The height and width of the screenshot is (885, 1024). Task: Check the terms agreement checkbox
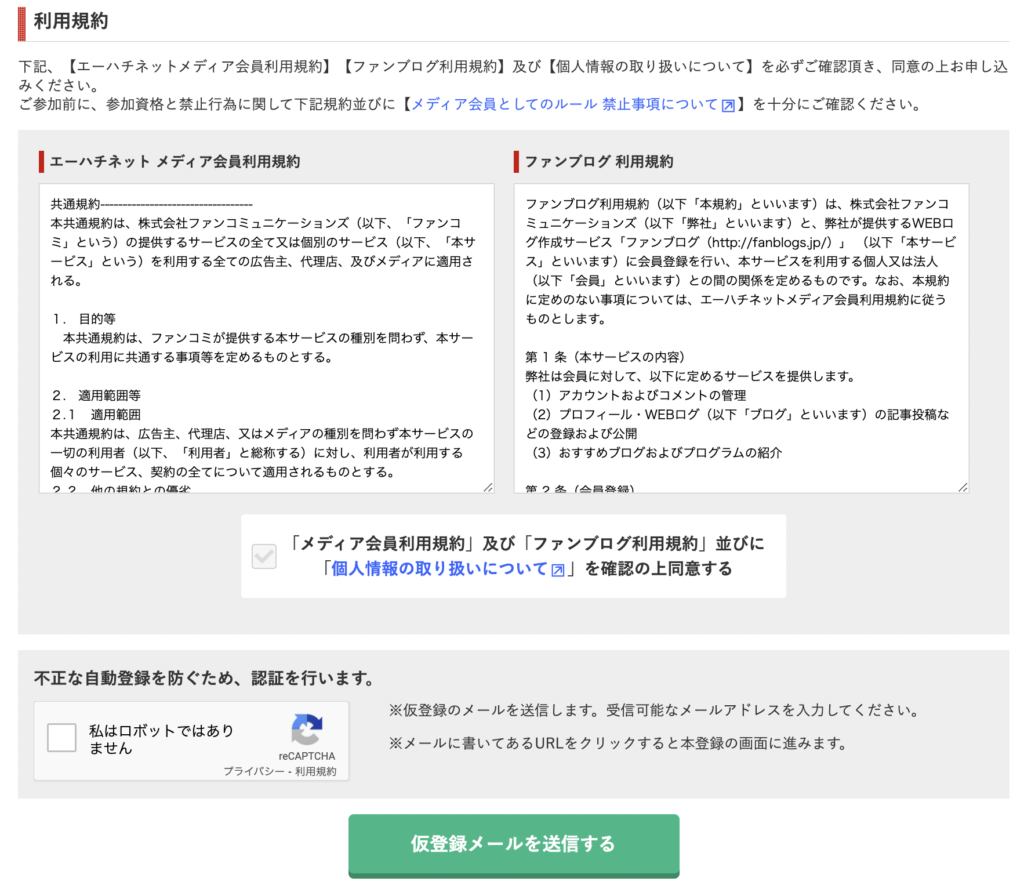coord(264,557)
